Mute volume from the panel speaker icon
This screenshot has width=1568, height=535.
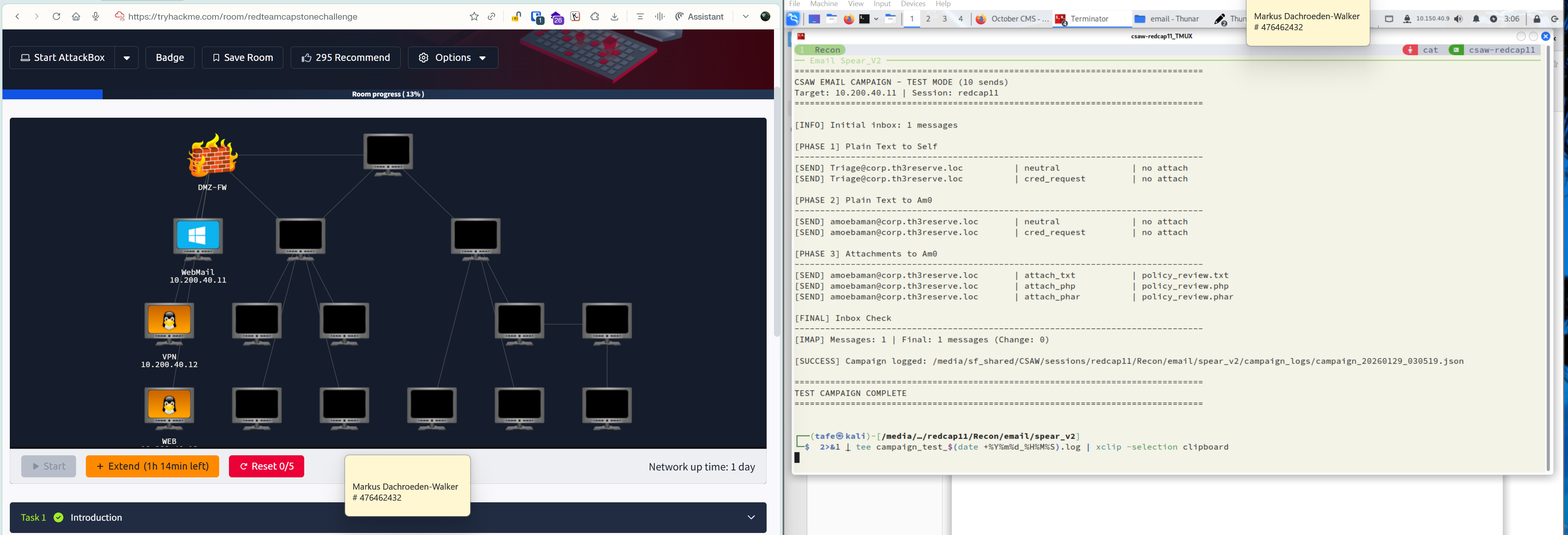click(x=1458, y=19)
